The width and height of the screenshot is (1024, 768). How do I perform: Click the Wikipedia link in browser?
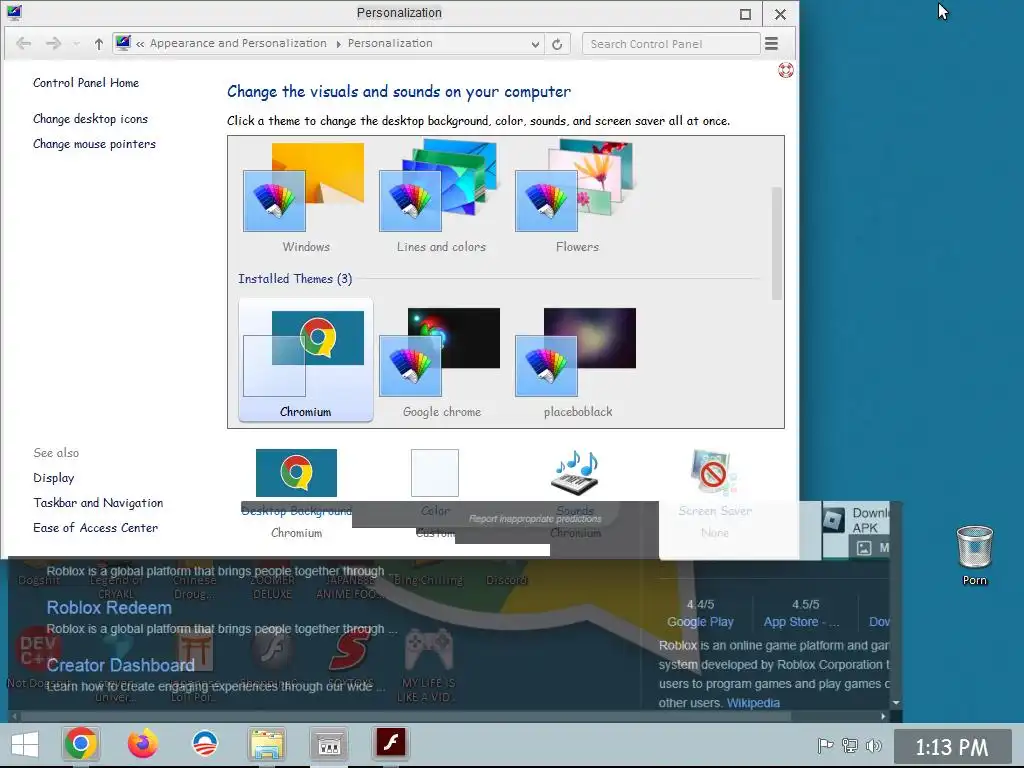point(753,703)
